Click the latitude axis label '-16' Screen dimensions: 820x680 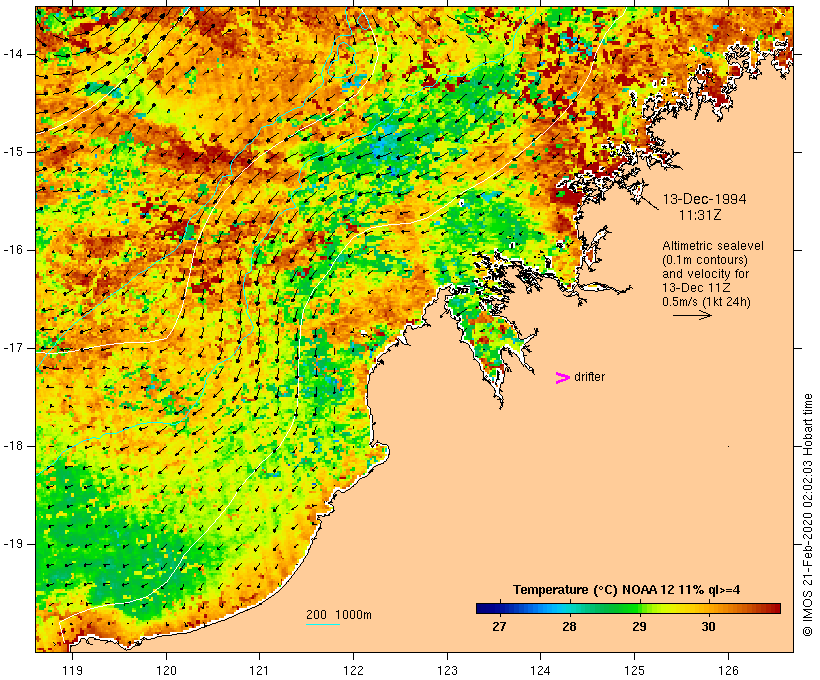tap(14, 250)
